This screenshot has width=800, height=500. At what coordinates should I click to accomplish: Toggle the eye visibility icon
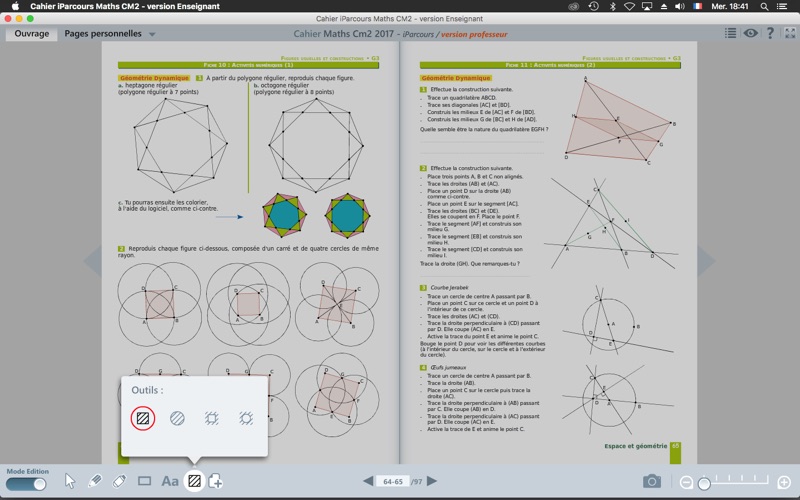pos(751,33)
